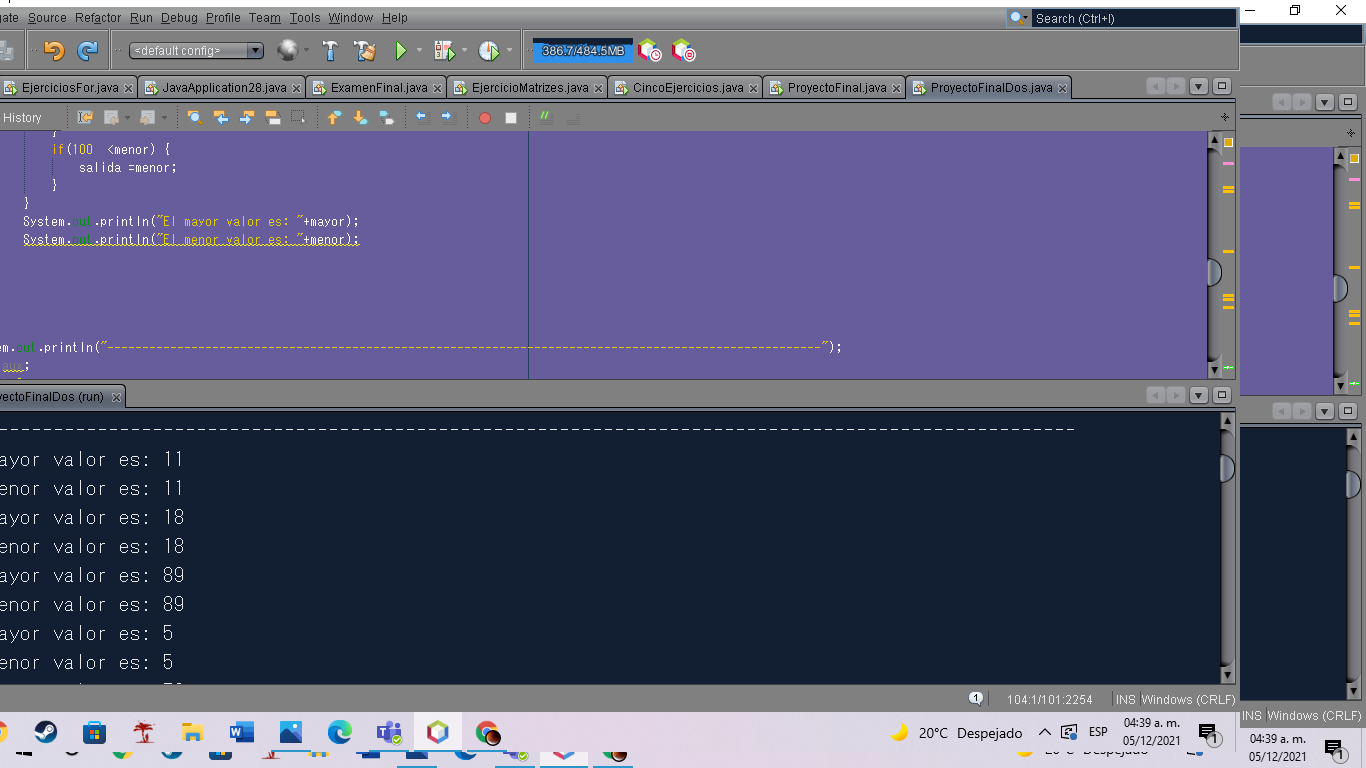1366x768 pixels.
Task: Click the editor split handle above the scrollbar
Action: (1225, 117)
